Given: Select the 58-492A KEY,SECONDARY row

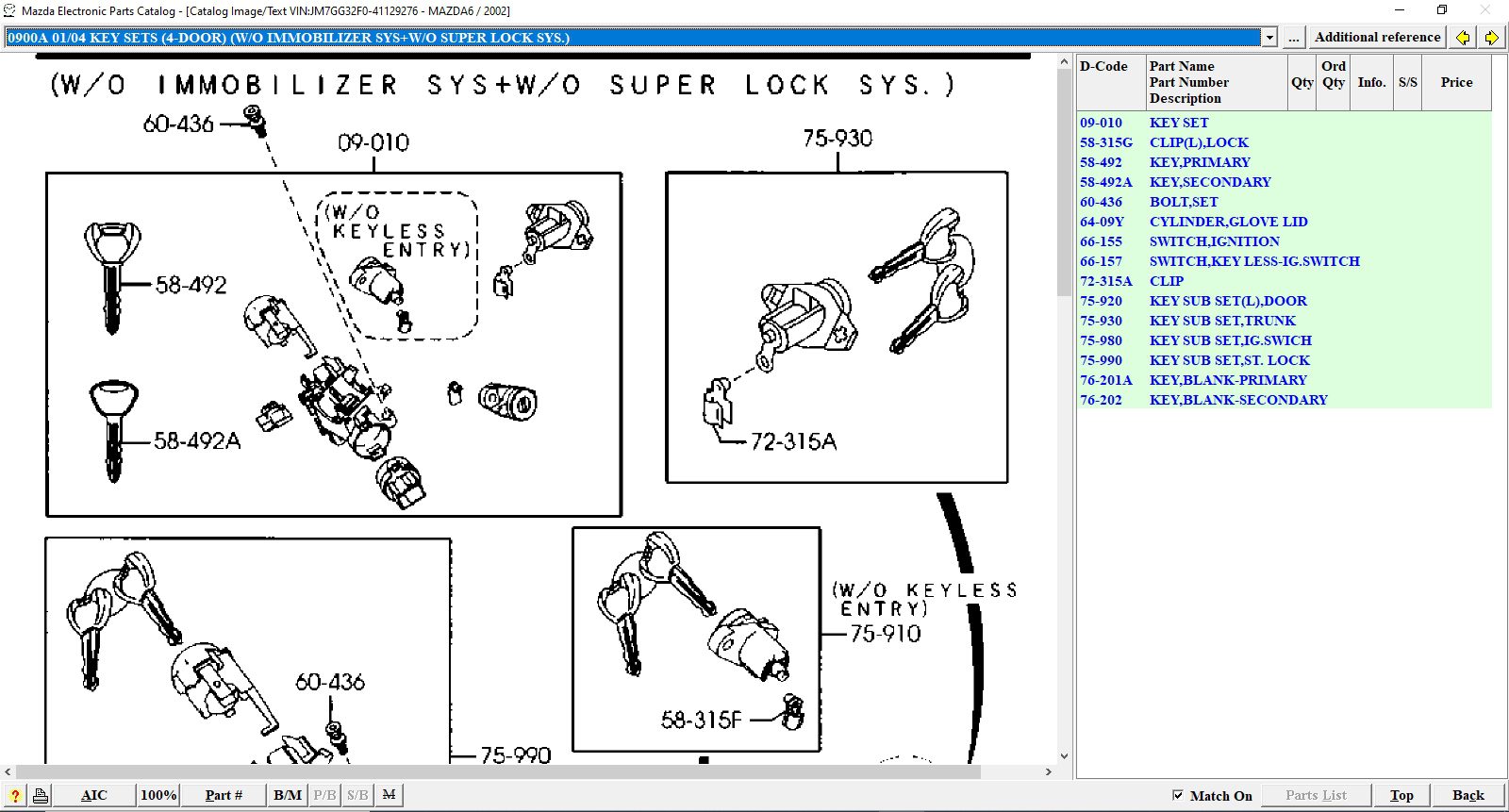Looking at the screenshot, I should [1285, 182].
